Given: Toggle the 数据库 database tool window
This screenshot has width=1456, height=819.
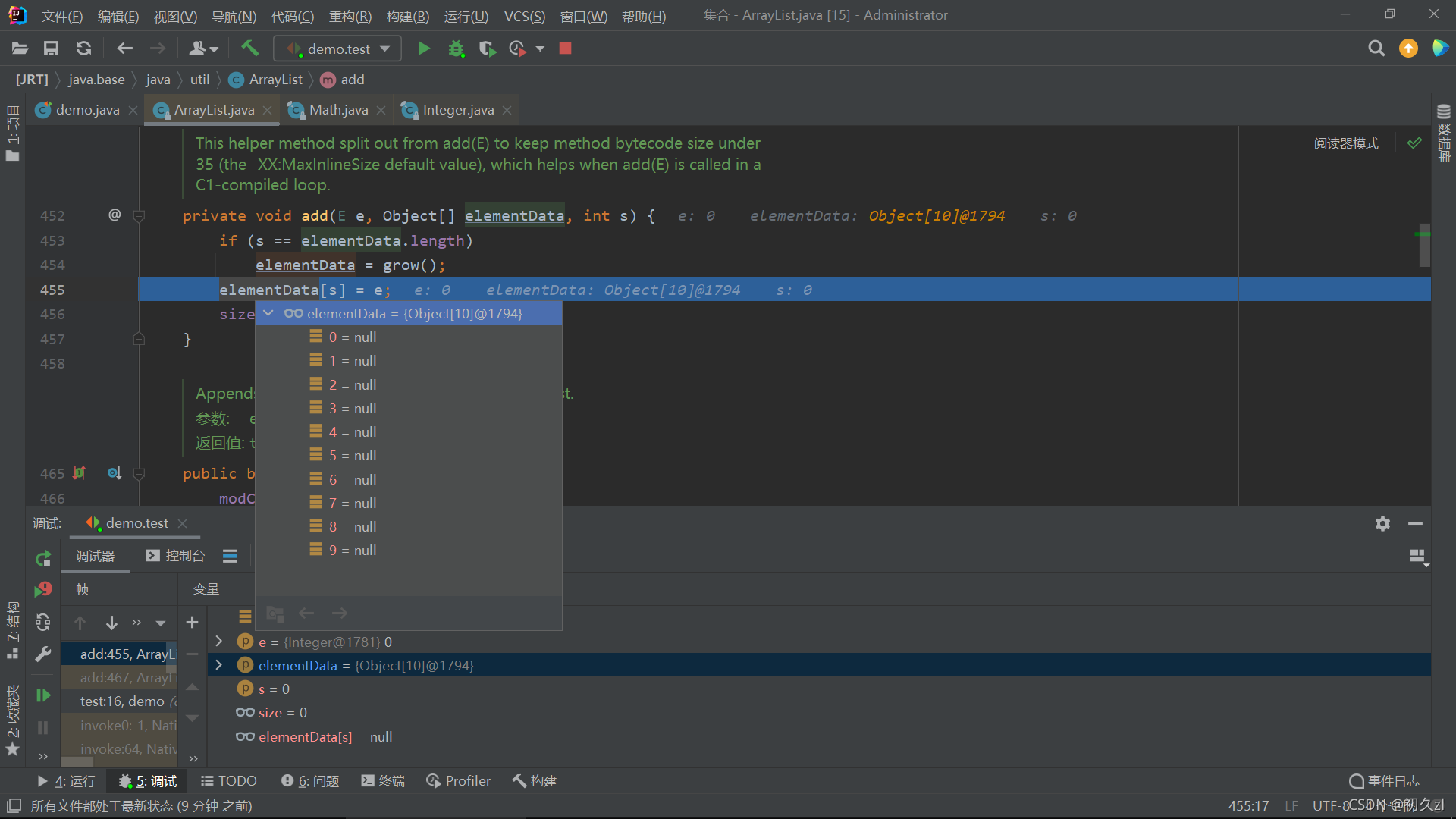Looking at the screenshot, I should [1443, 133].
